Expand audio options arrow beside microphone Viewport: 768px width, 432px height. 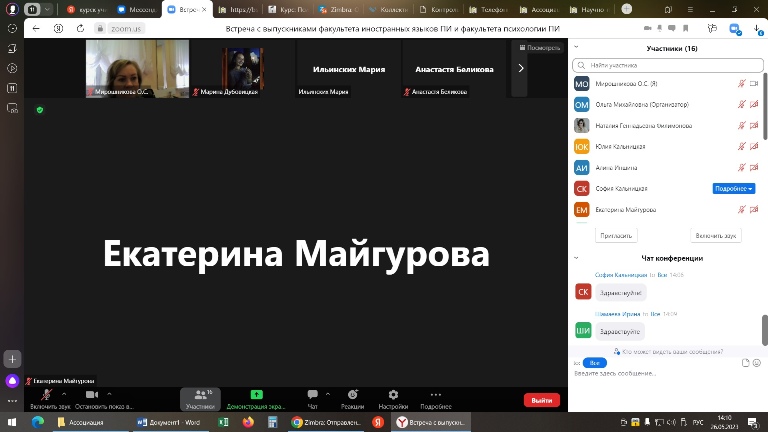(x=64, y=393)
